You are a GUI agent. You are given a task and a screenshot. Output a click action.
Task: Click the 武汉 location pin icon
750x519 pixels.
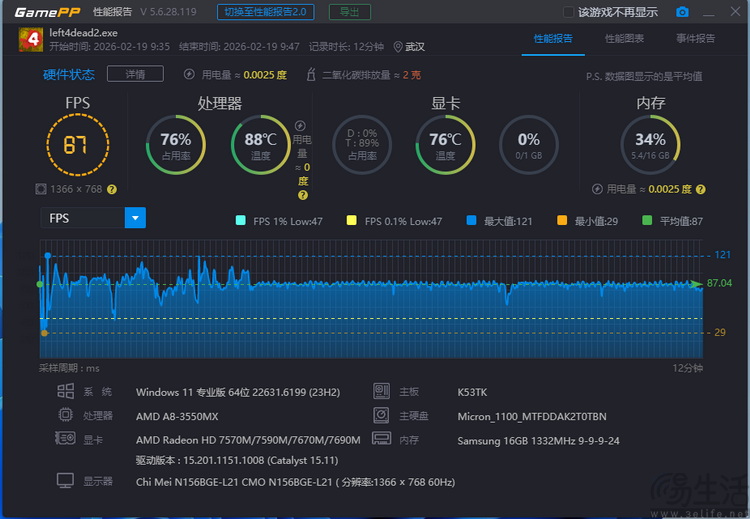397,47
